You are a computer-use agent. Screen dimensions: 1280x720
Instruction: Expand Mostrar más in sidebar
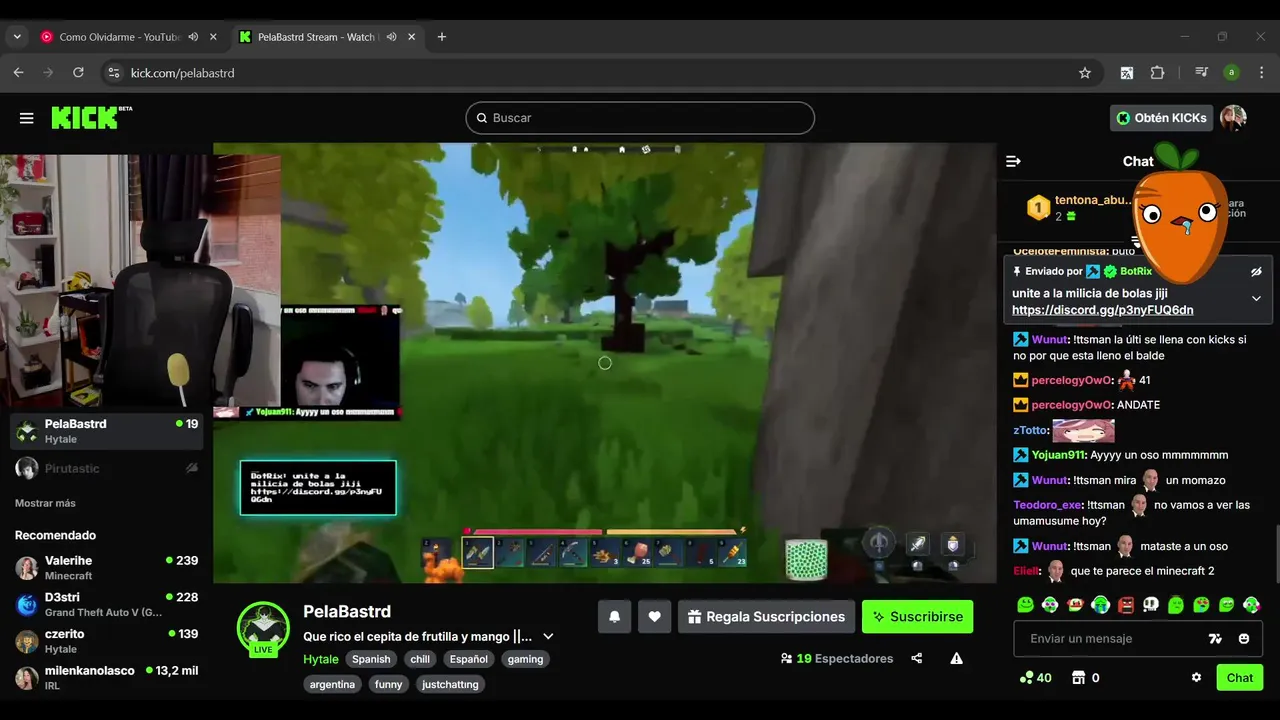[x=45, y=503]
